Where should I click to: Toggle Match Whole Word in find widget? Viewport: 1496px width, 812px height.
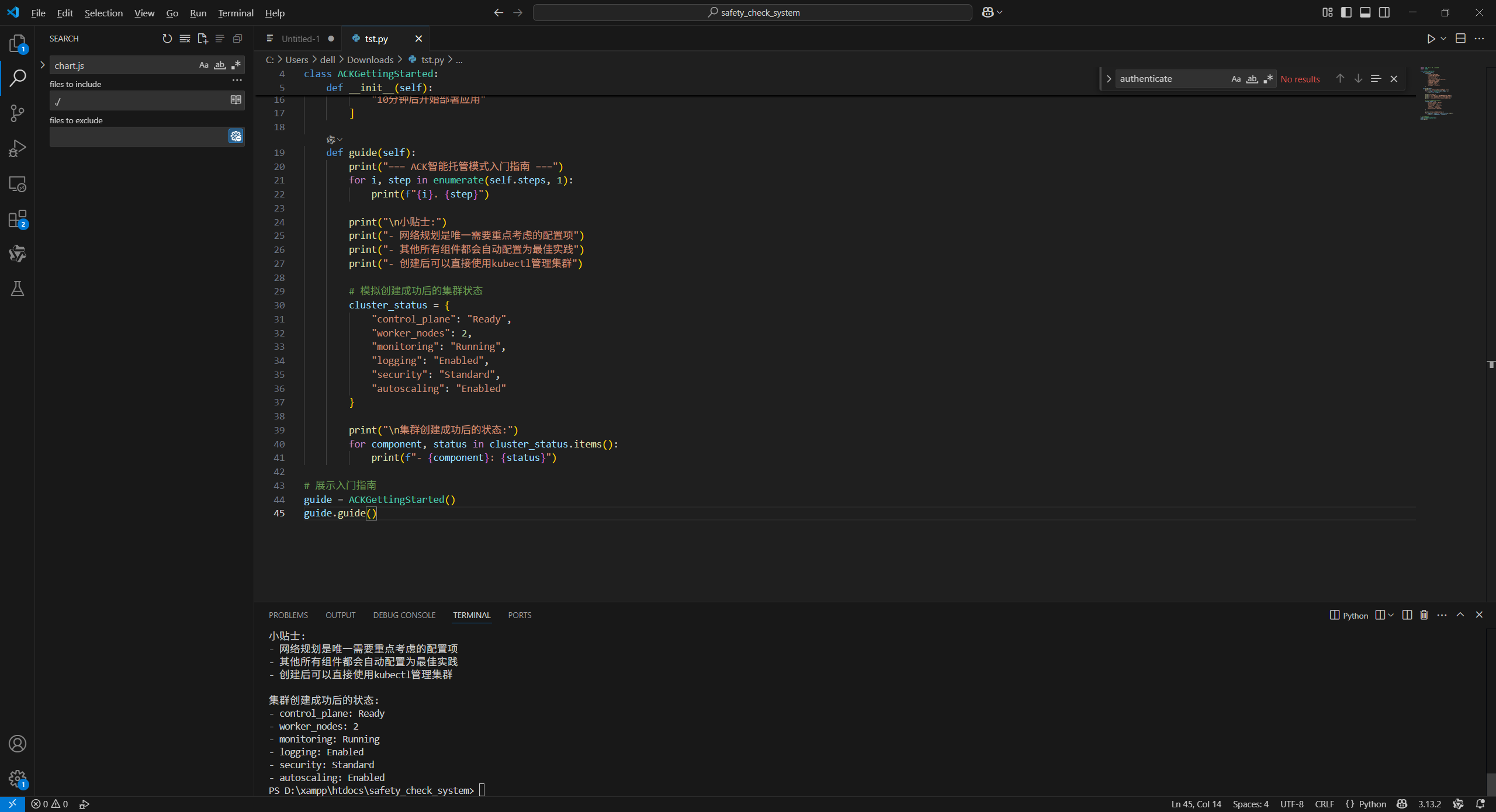[x=1252, y=79]
